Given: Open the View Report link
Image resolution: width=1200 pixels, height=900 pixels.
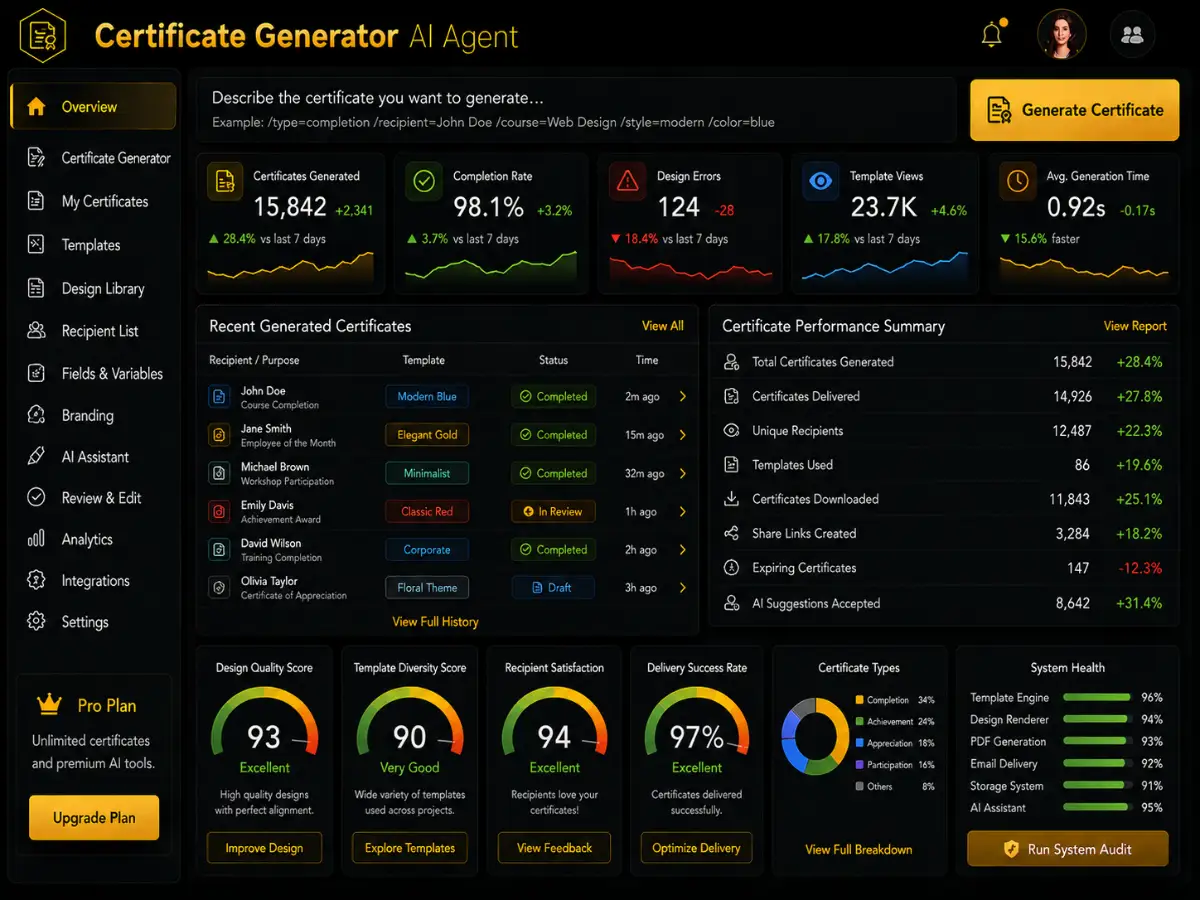Looking at the screenshot, I should tap(1135, 326).
